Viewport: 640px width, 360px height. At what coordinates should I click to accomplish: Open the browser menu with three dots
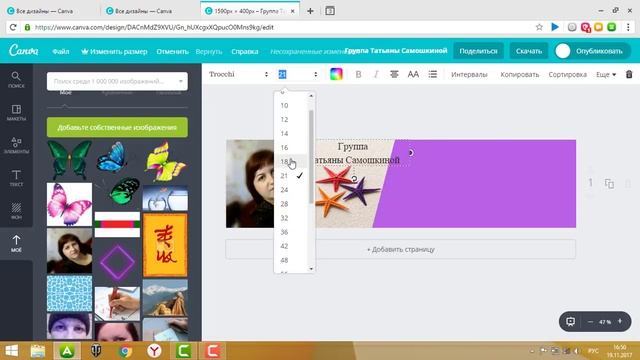(x=628, y=27)
